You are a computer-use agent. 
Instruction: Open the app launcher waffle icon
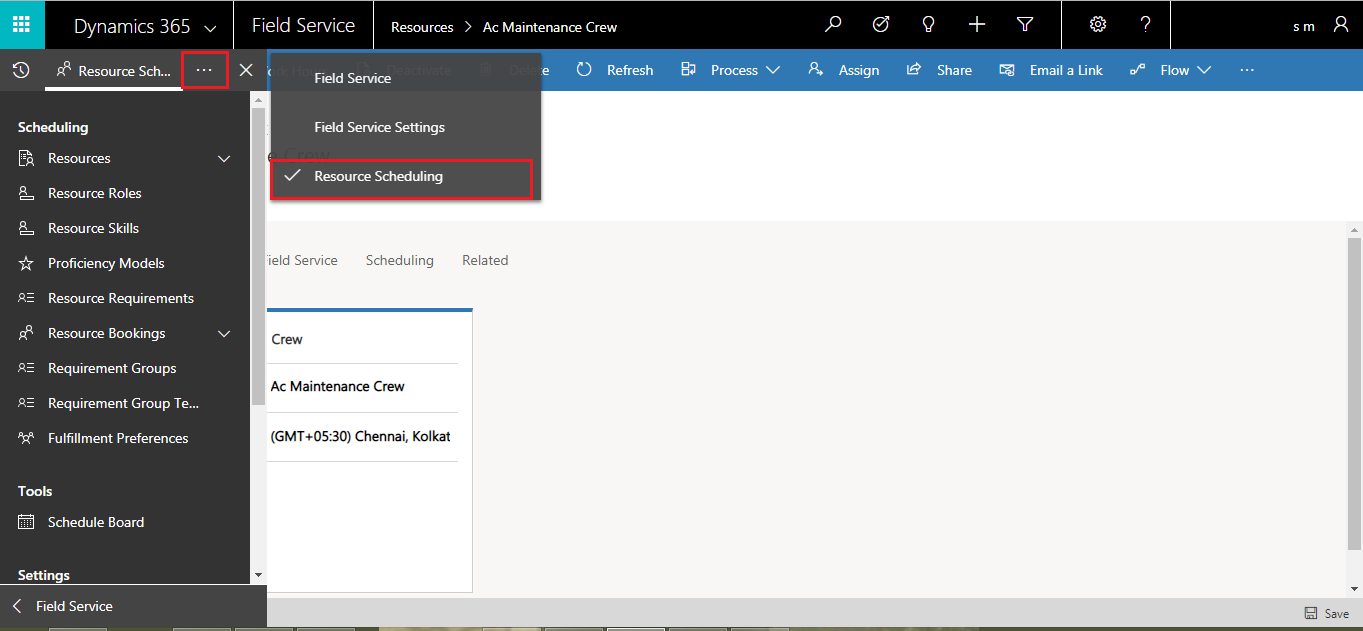pos(21,25)
